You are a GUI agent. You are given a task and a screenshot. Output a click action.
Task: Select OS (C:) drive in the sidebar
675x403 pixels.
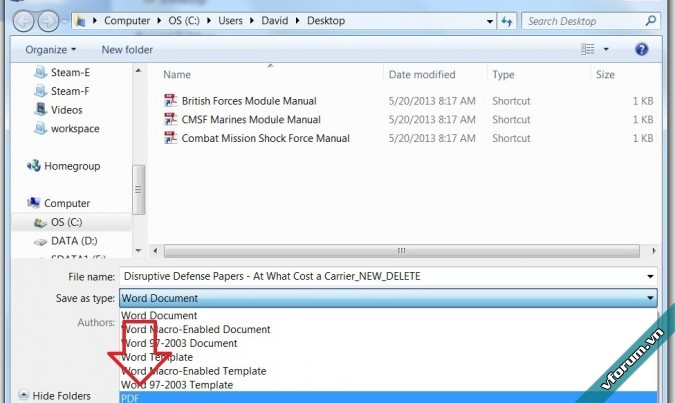[x=66, y=222]
